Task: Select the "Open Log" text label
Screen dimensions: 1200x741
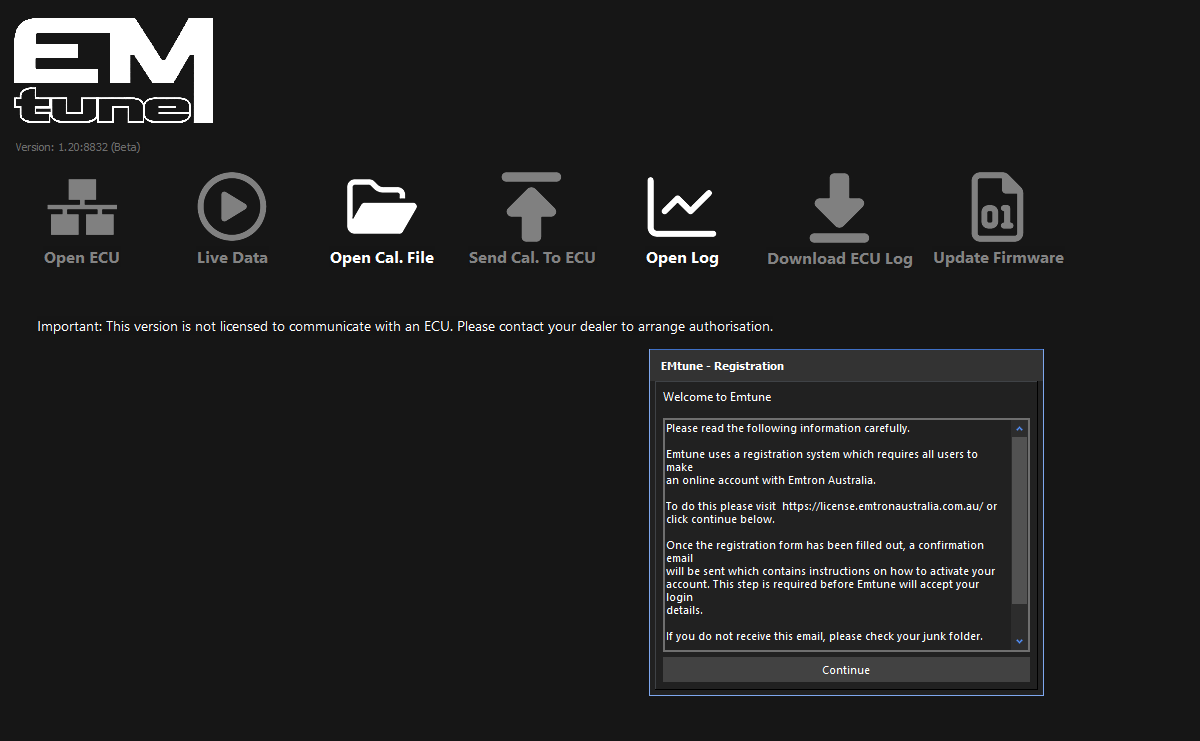Action: (x=681, y=258)
